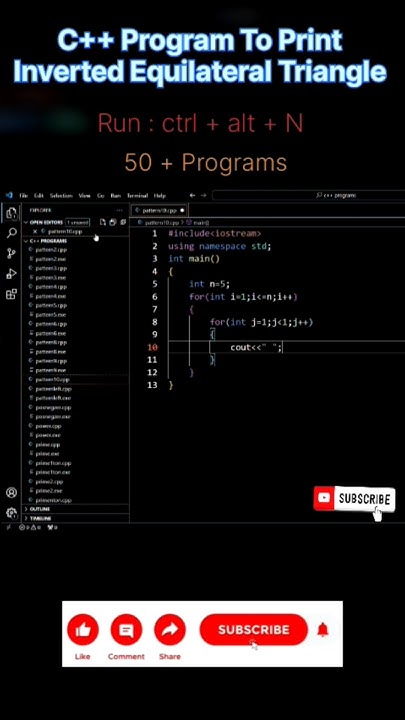The width and height of the screenshot is (405, 720).
Task: Click the overlay Comment icon
Action: coord(126,630)
